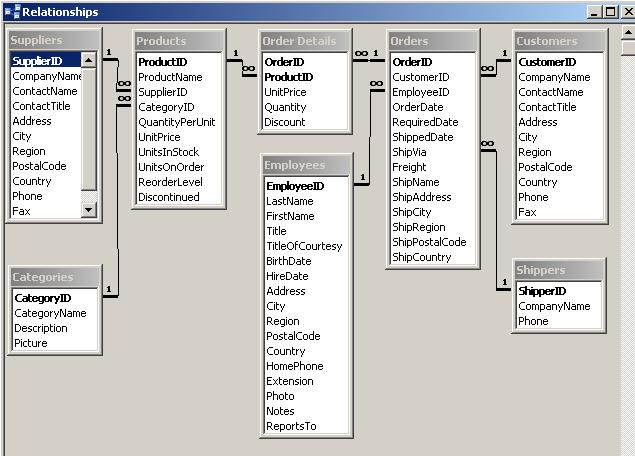This screenshot has width=635, height=456.
Task: Click EmployeeID field in Orders table
Action: pos(420,92)
